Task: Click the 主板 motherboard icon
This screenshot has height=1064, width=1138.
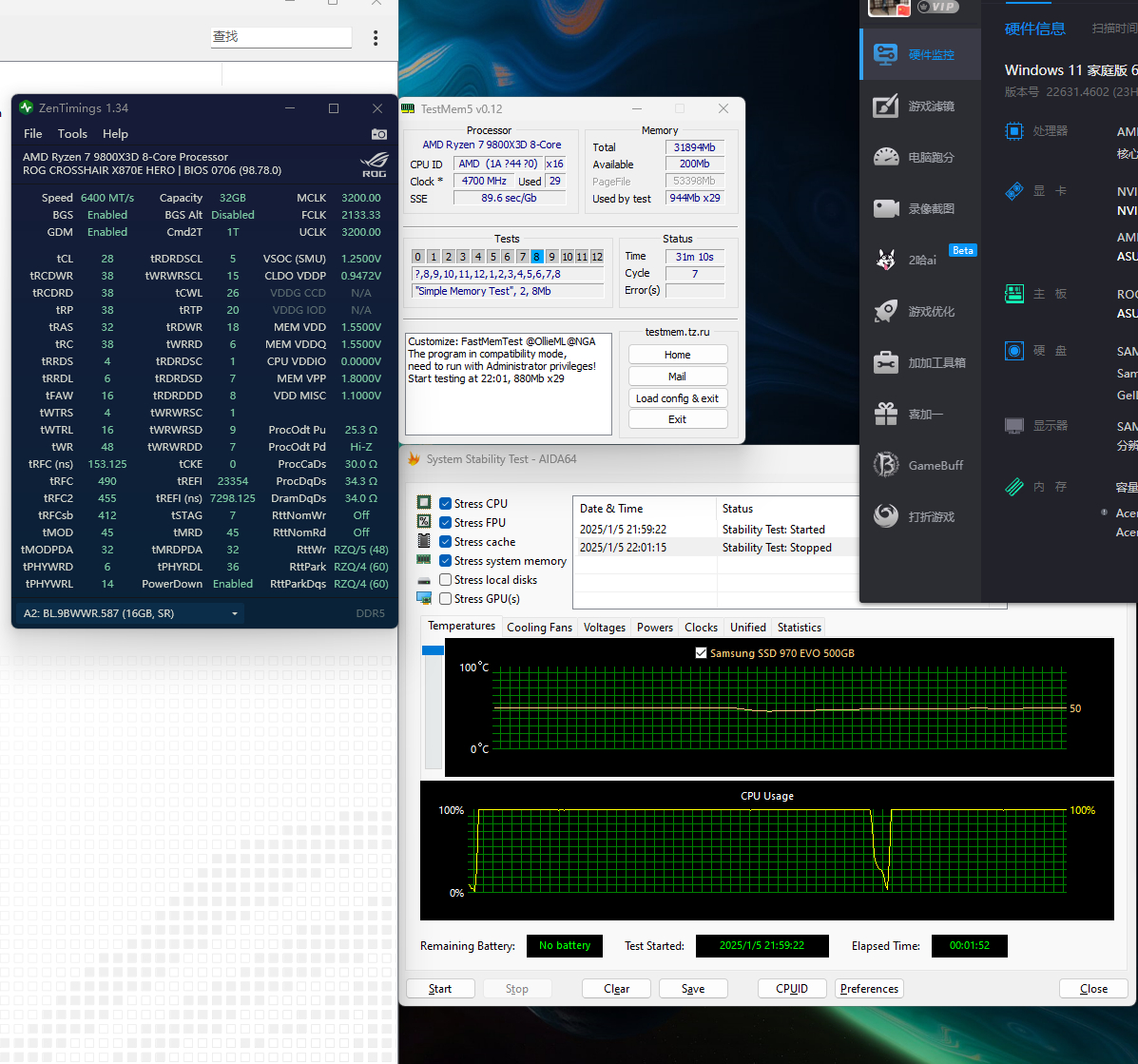Action: 1013,294
